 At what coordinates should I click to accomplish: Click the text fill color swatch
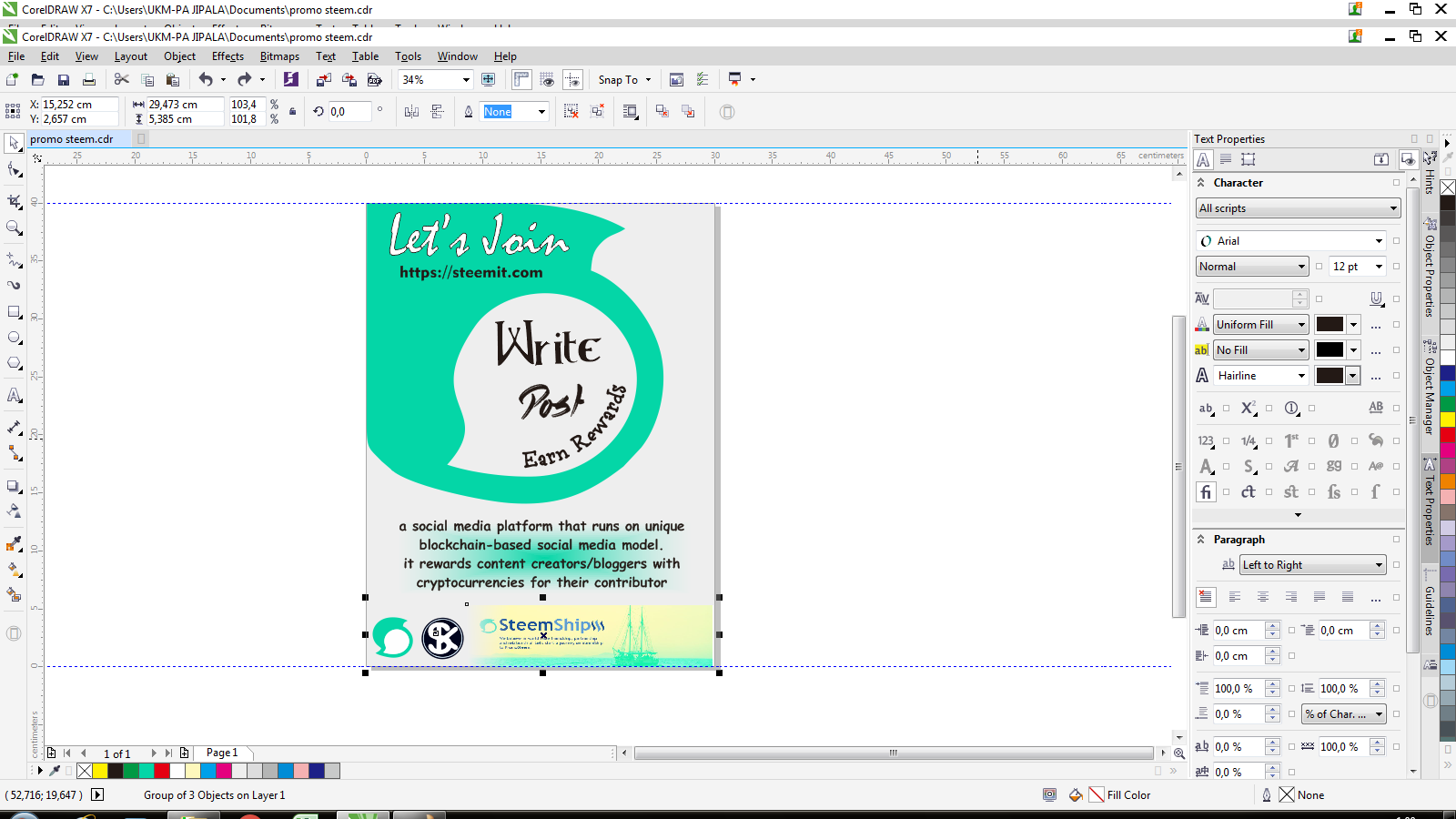pyautogui.click(x=1330, y=325)
